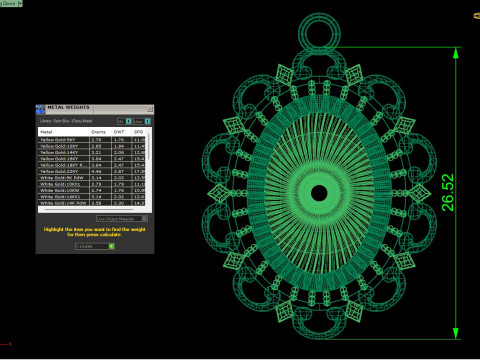Click the metal table's vertical scrollbar
480x360 pixels.
pos(148,147)
